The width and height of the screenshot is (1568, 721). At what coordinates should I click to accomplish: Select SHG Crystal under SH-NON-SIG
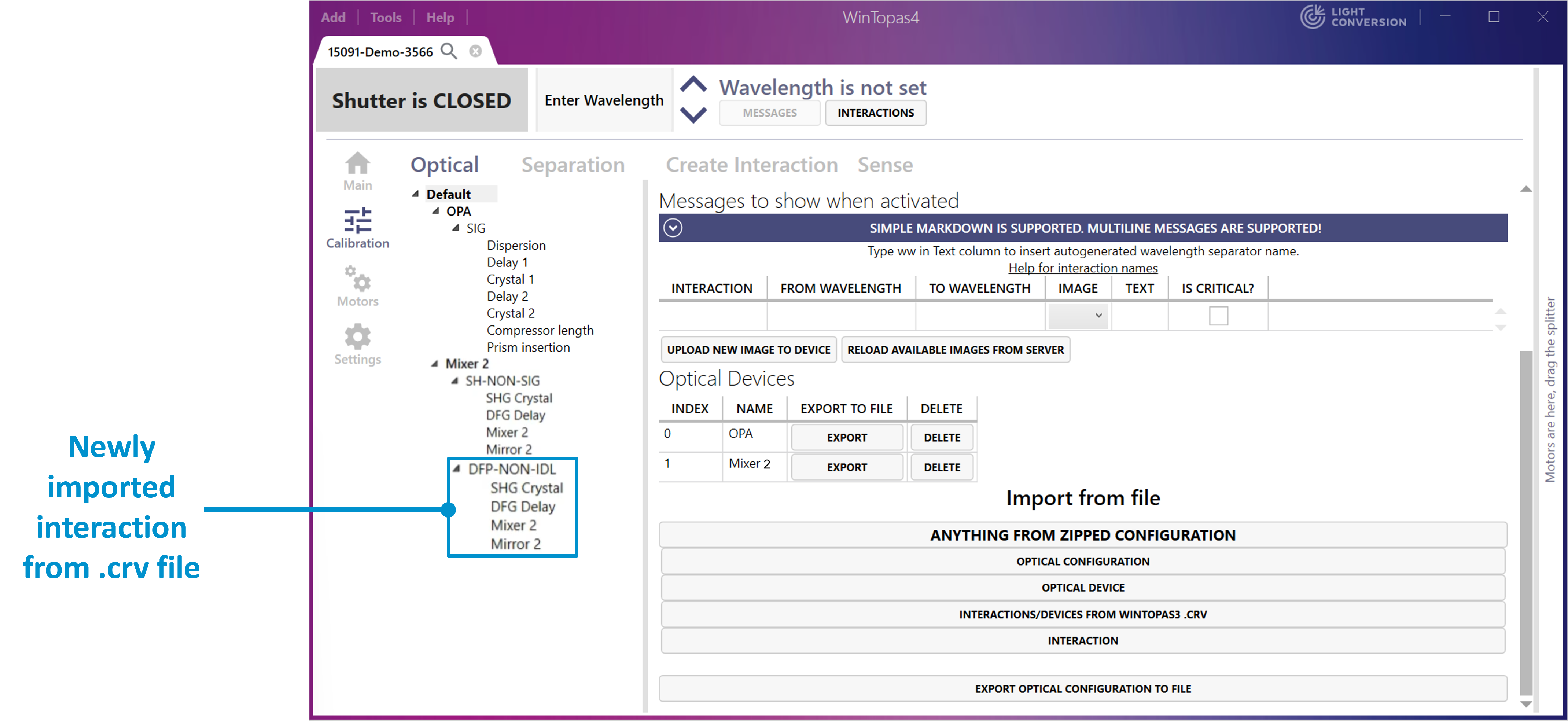coord(519,398)
